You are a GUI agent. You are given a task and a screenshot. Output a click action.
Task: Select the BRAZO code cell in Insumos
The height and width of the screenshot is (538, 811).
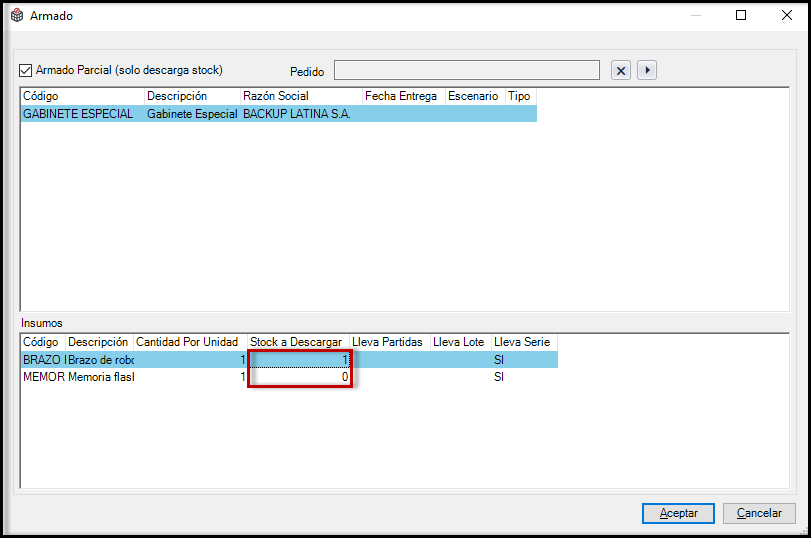click(x=43, y=360)
